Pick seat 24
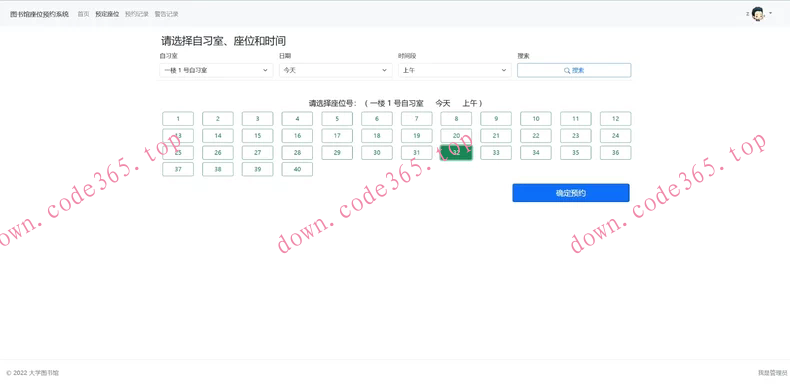The height and width of the screenshot is (386, 790). pos(615,136)
